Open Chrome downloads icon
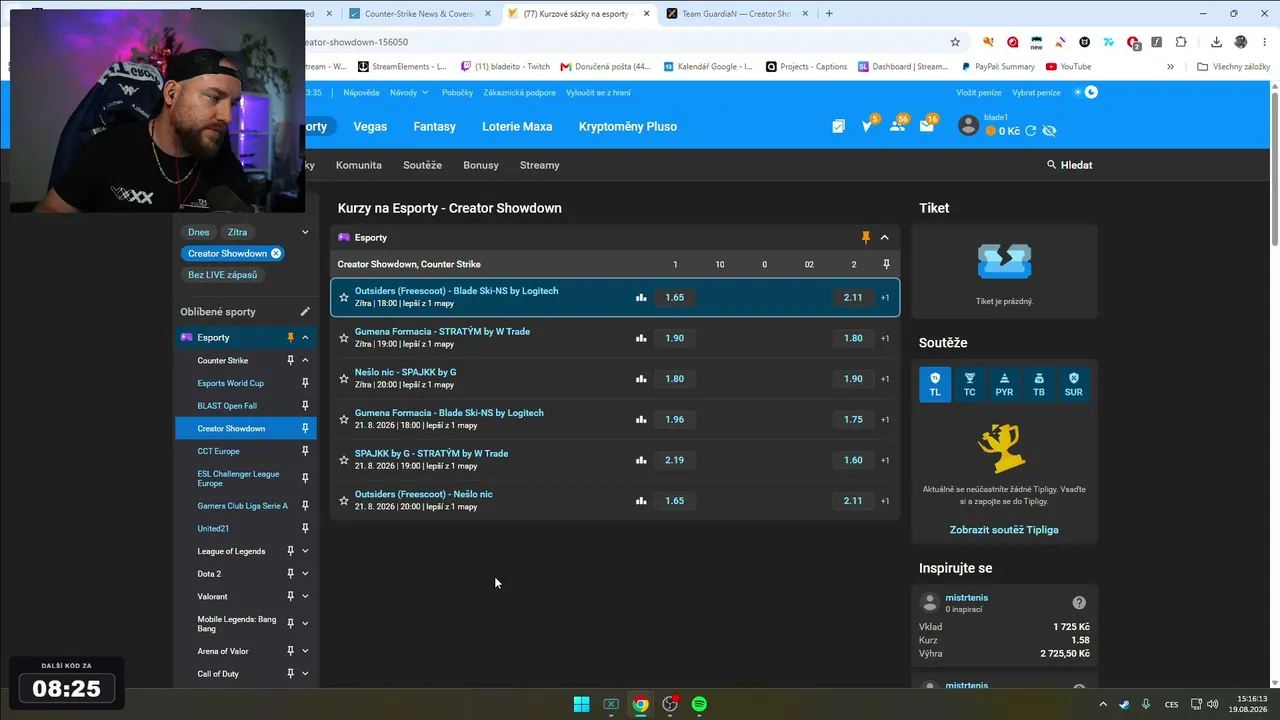Screen dimensions: 1280x720 pos(1216,42)
